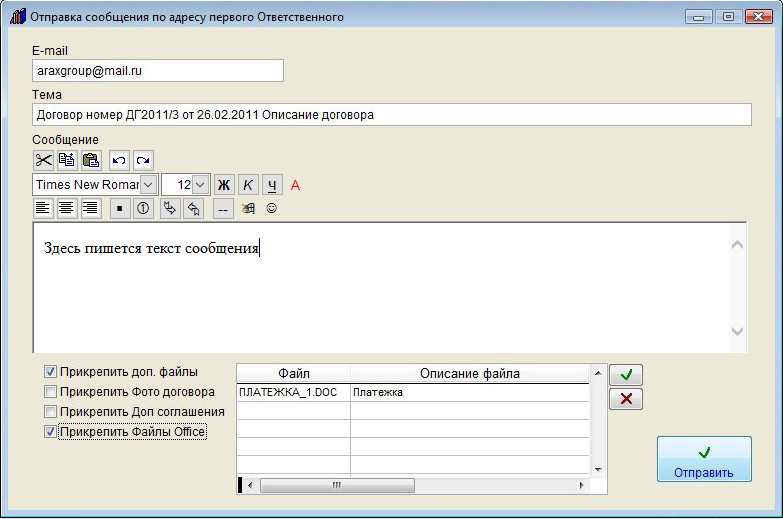Click the Cut scissors icon
This screenshot has height=519, width=783.
(43, 160)
